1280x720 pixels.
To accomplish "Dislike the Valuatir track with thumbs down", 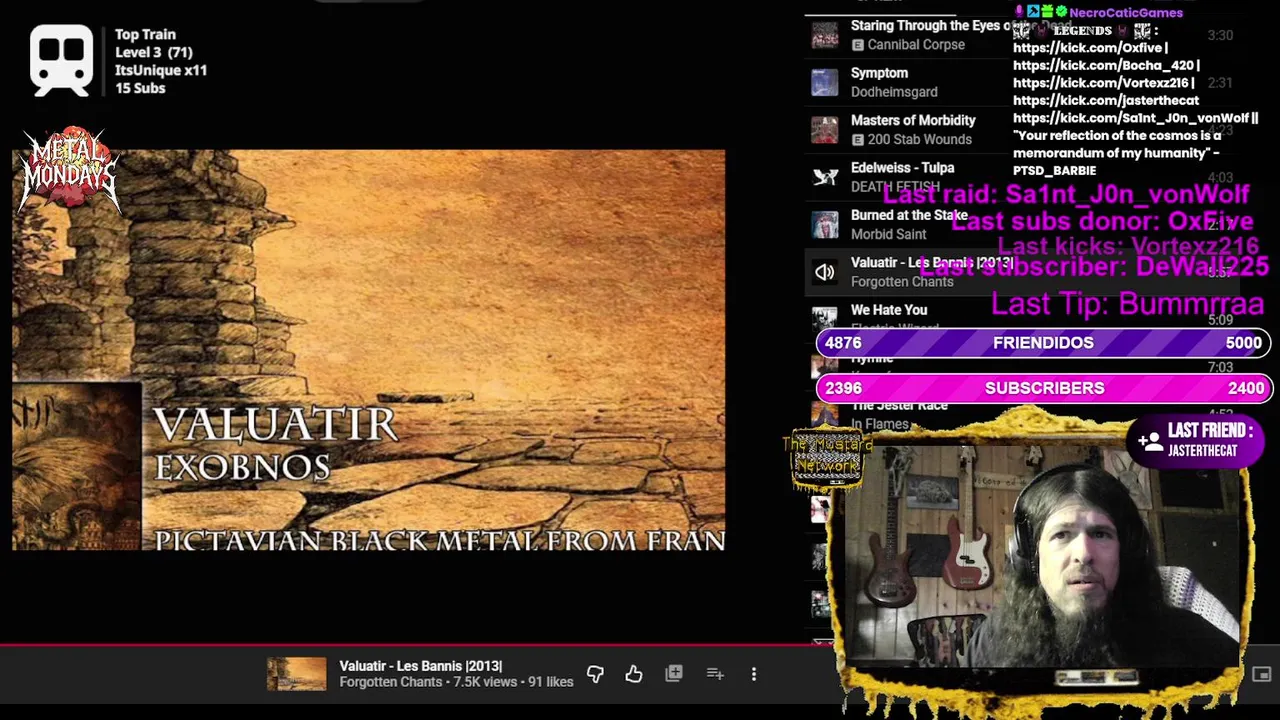I will click(x=595, y=675).
